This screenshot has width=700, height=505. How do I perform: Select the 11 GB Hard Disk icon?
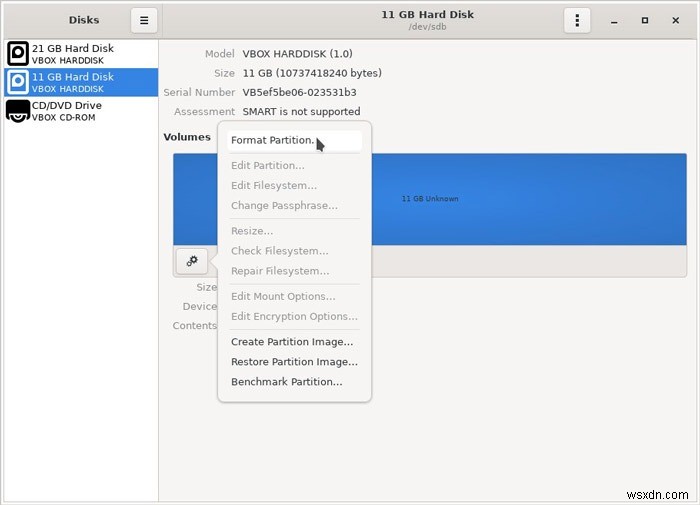(x=18, y=82)
